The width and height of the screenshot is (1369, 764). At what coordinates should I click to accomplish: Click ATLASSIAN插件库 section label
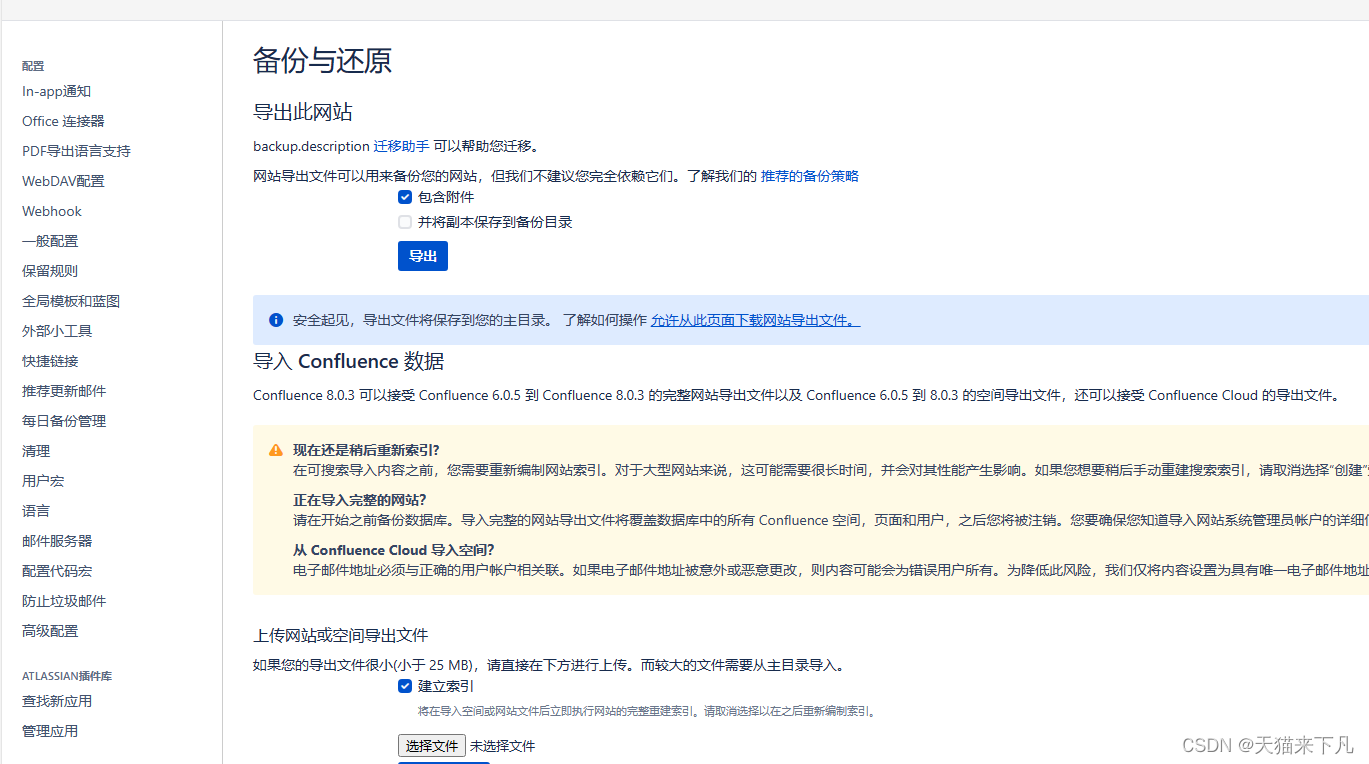coord(67,676)
